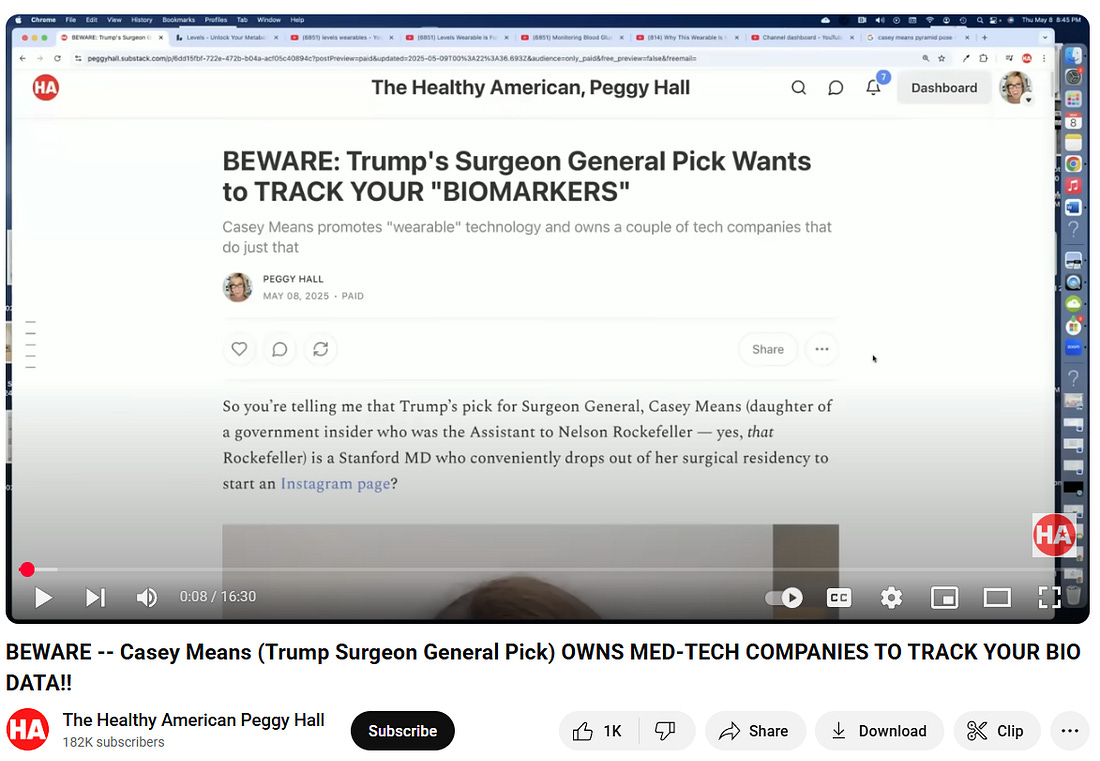Like the post with heart icon

(x=239, y=349)
